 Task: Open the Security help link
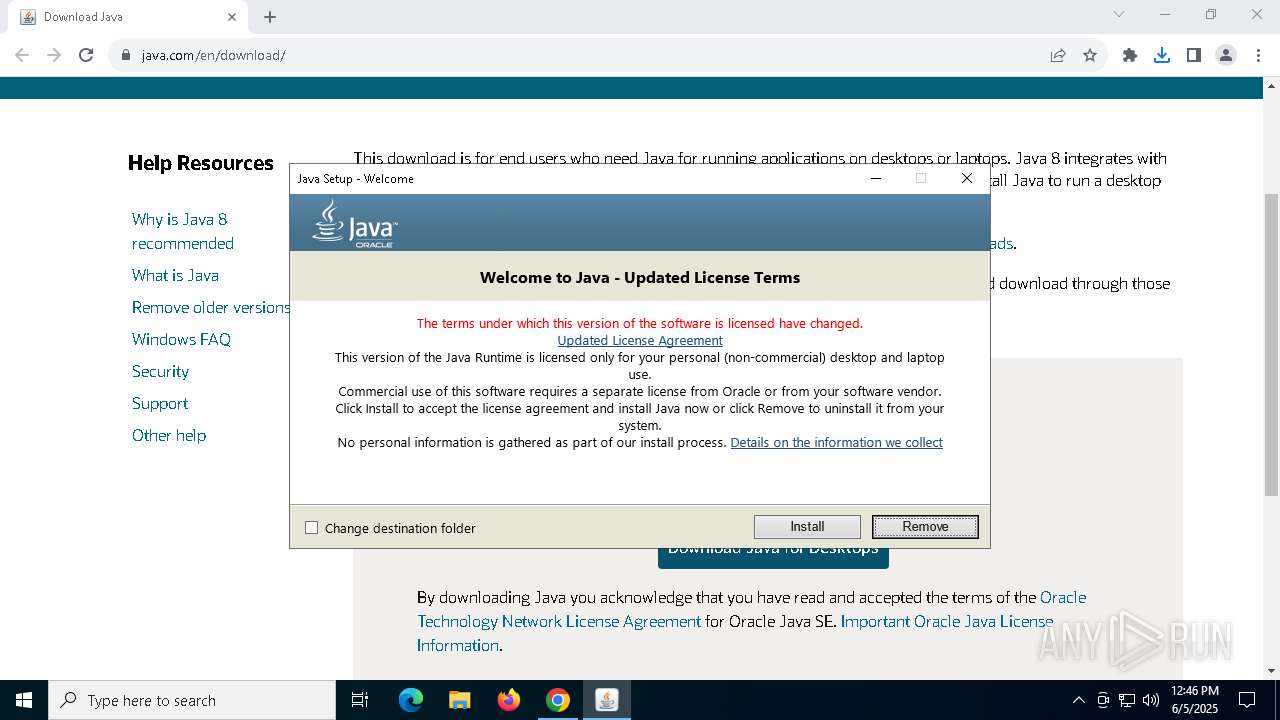[x=160, y=371]
